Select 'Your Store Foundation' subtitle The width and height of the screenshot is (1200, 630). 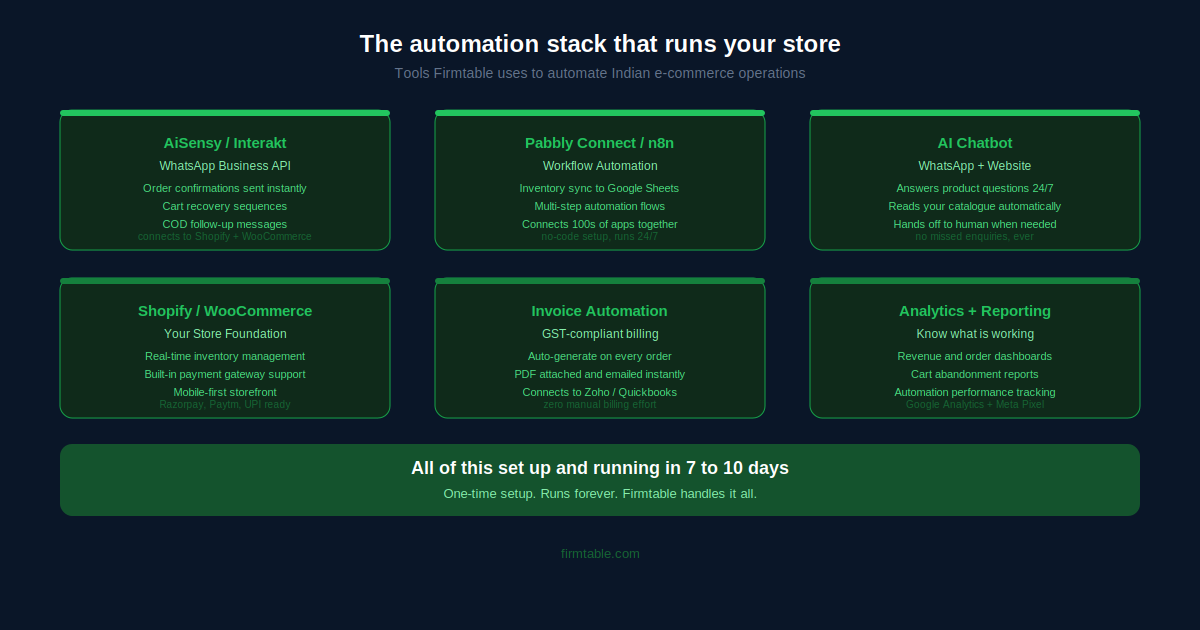(225, 334)
